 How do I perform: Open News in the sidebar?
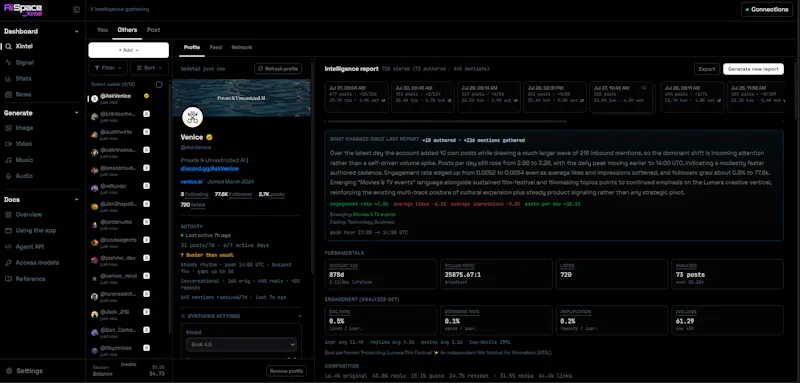click(23, 94)
